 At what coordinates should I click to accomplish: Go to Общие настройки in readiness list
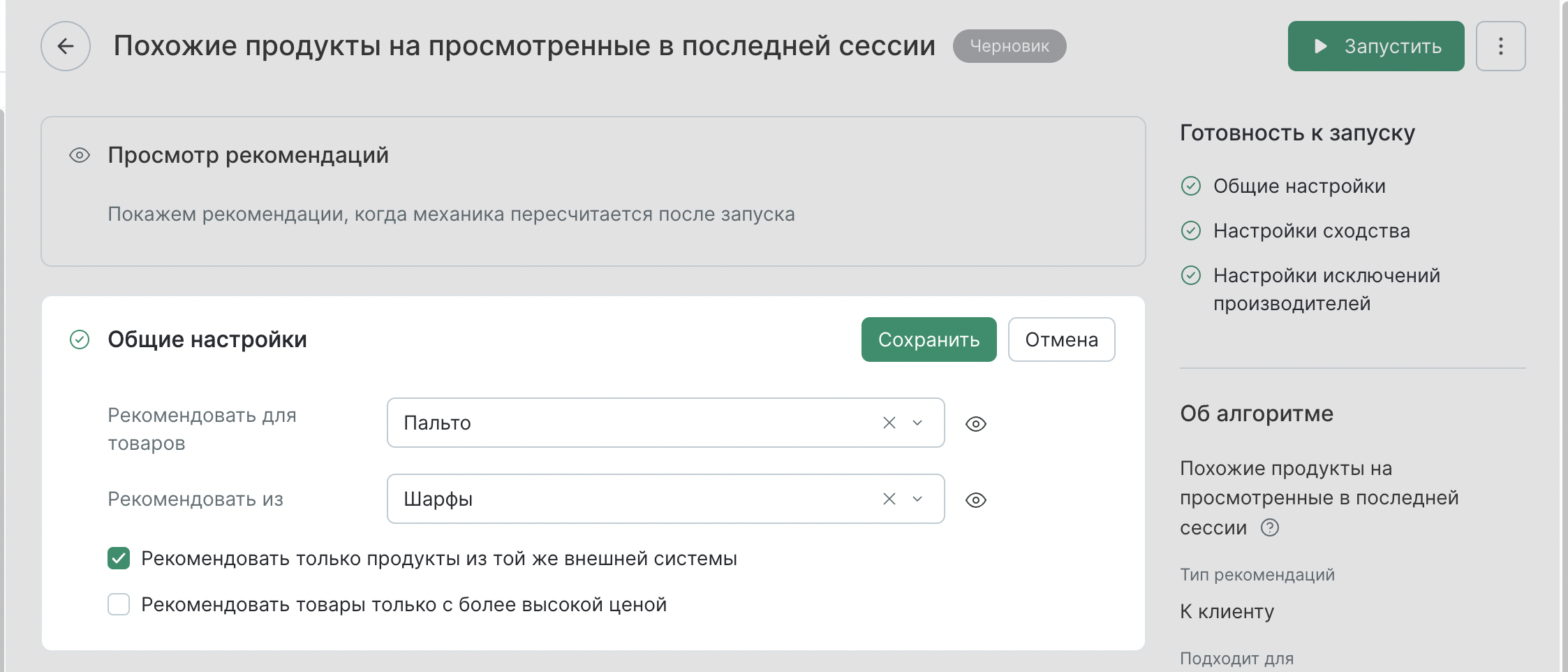coord(1299,186)
